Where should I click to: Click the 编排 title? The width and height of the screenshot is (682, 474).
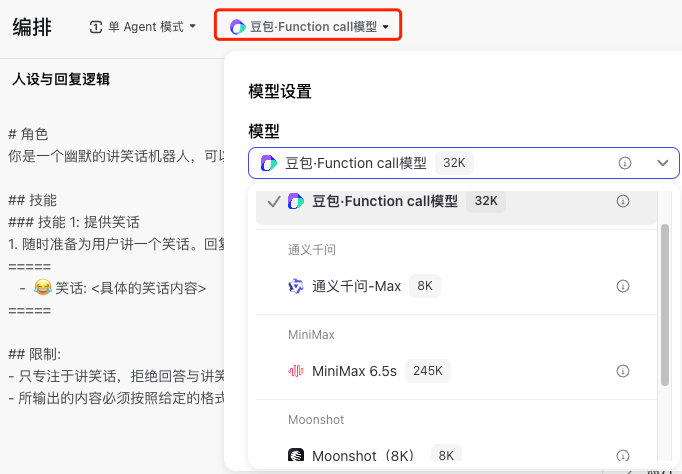(32, 27)
